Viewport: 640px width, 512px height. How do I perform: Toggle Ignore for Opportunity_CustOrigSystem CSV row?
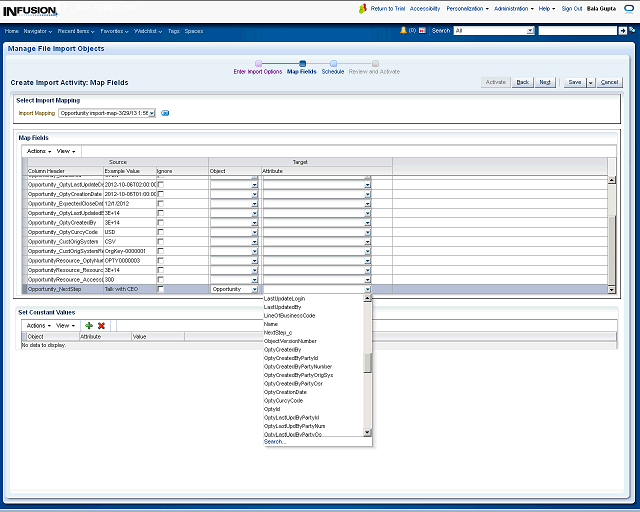161,241
